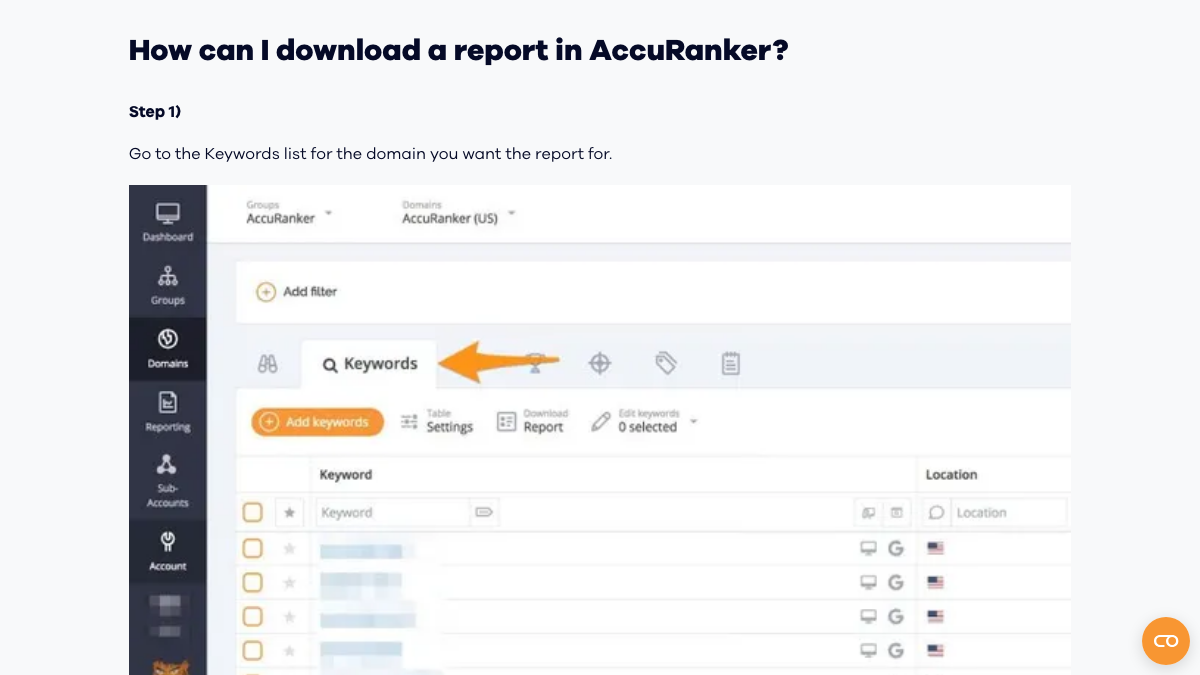Image resolution: width=1200 pixels, height=675 pixels.
Task: Open Table Settings
Action: pos(437,421)
